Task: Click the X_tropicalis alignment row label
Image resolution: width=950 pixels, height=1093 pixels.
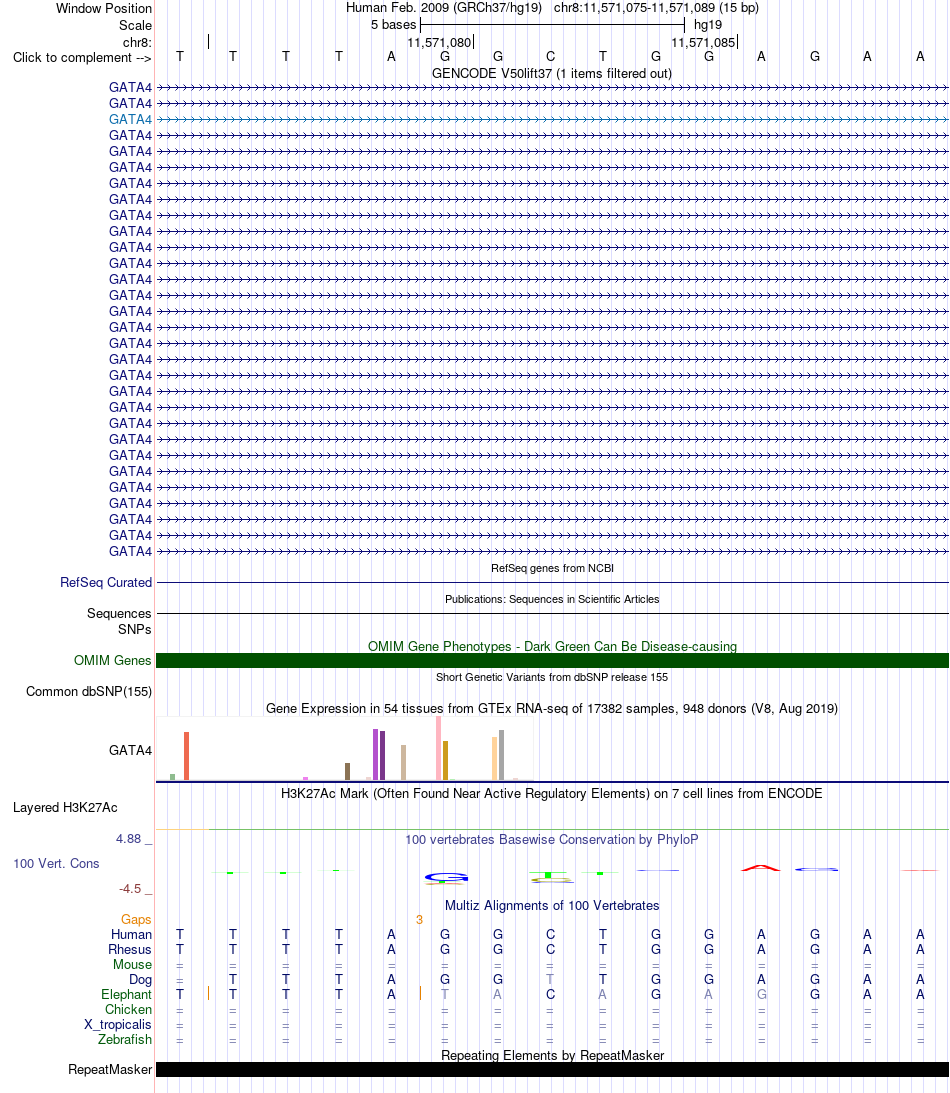Action: tap(118, 1025)
